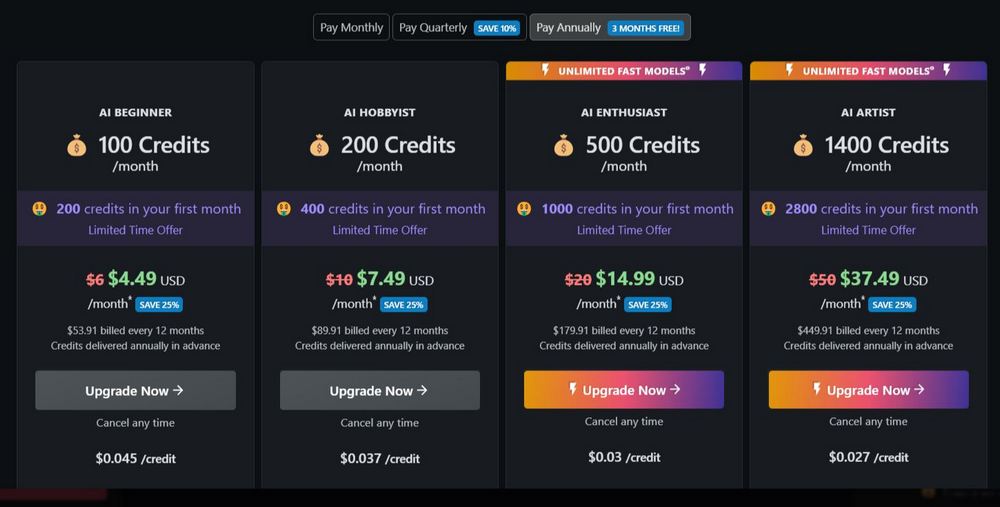Click the money bag icon beside 1400 Credits

(x=803, y=146)
